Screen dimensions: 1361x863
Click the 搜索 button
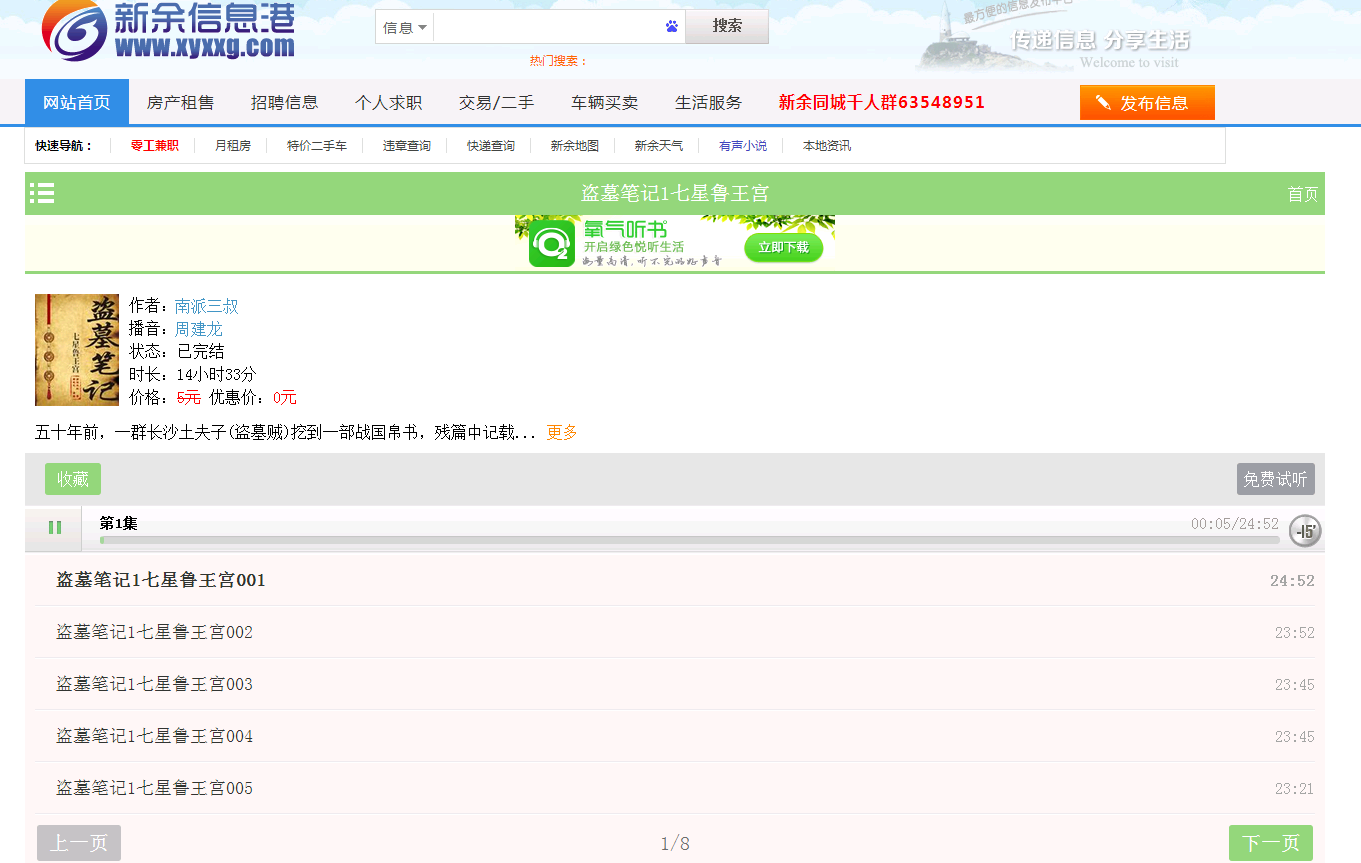(727, 27)
